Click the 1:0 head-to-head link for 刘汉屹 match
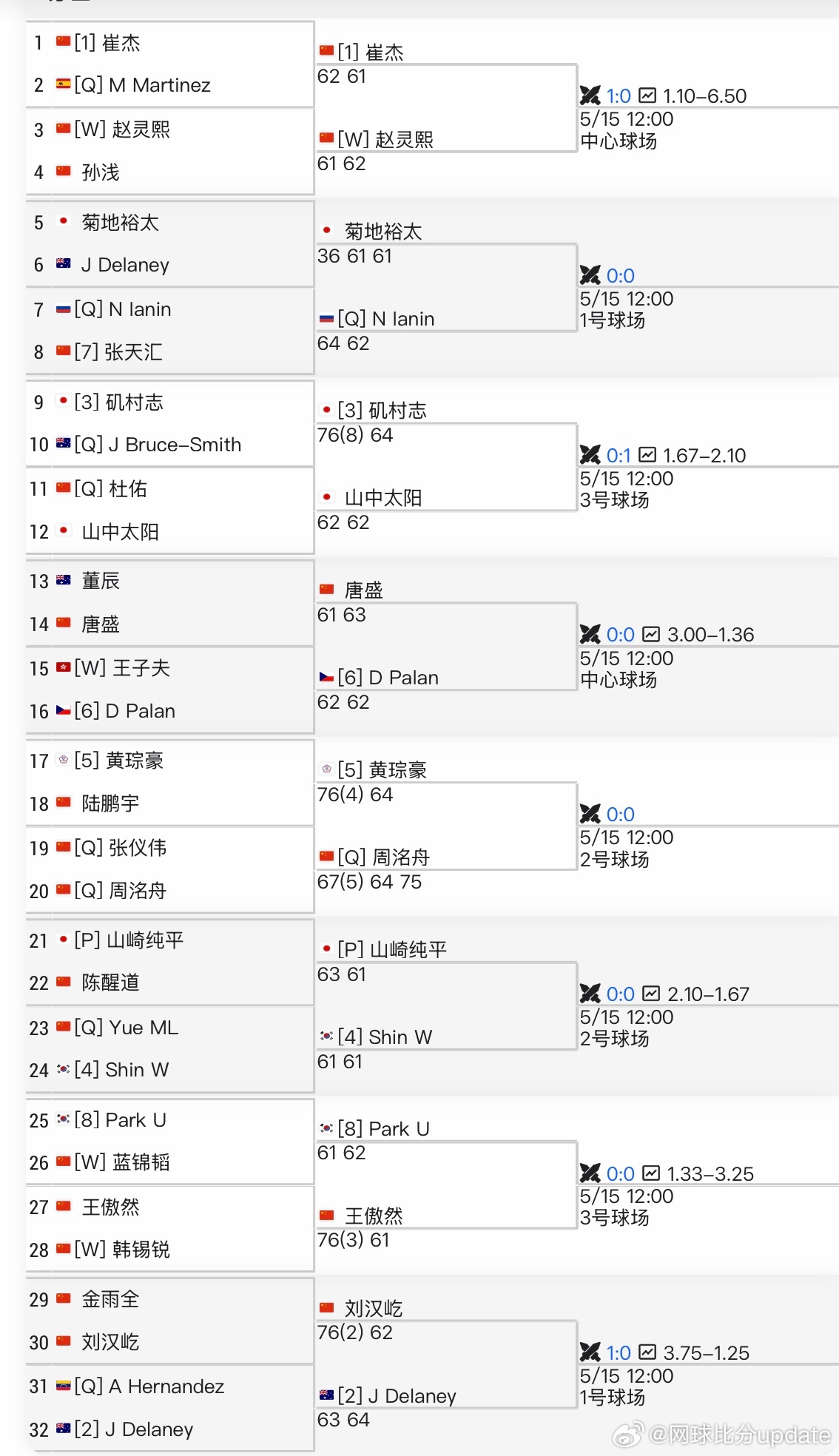This screenshot has height=1456, width=839. (619, 1352)
